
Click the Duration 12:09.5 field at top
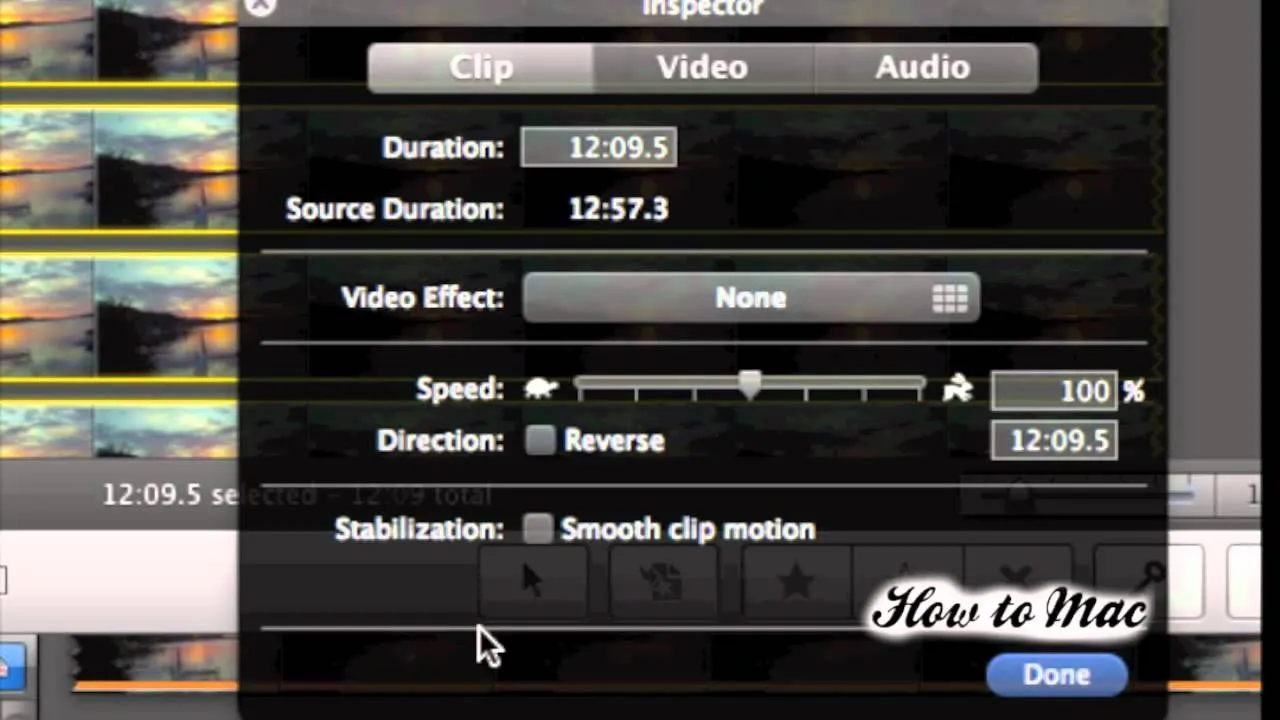(x=599, y=148)
